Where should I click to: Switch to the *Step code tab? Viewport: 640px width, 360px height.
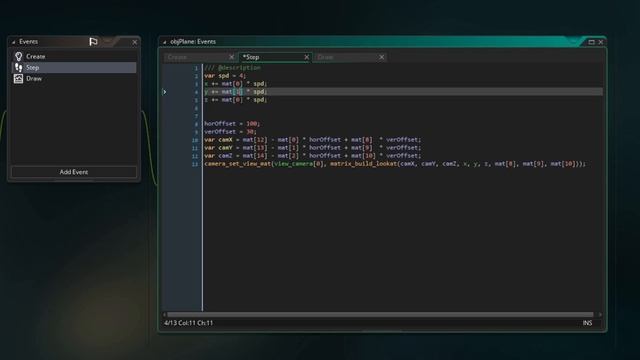(275, 57)
